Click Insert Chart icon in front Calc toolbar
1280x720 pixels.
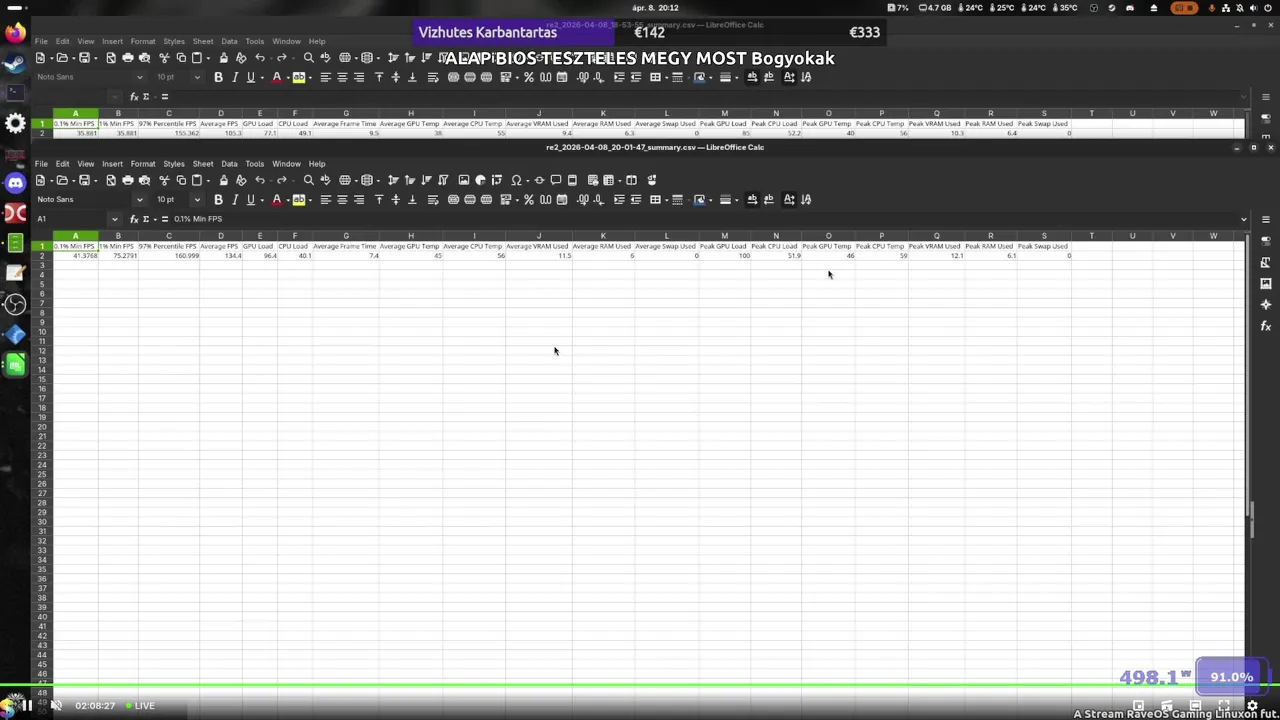[x=480, y=180]
